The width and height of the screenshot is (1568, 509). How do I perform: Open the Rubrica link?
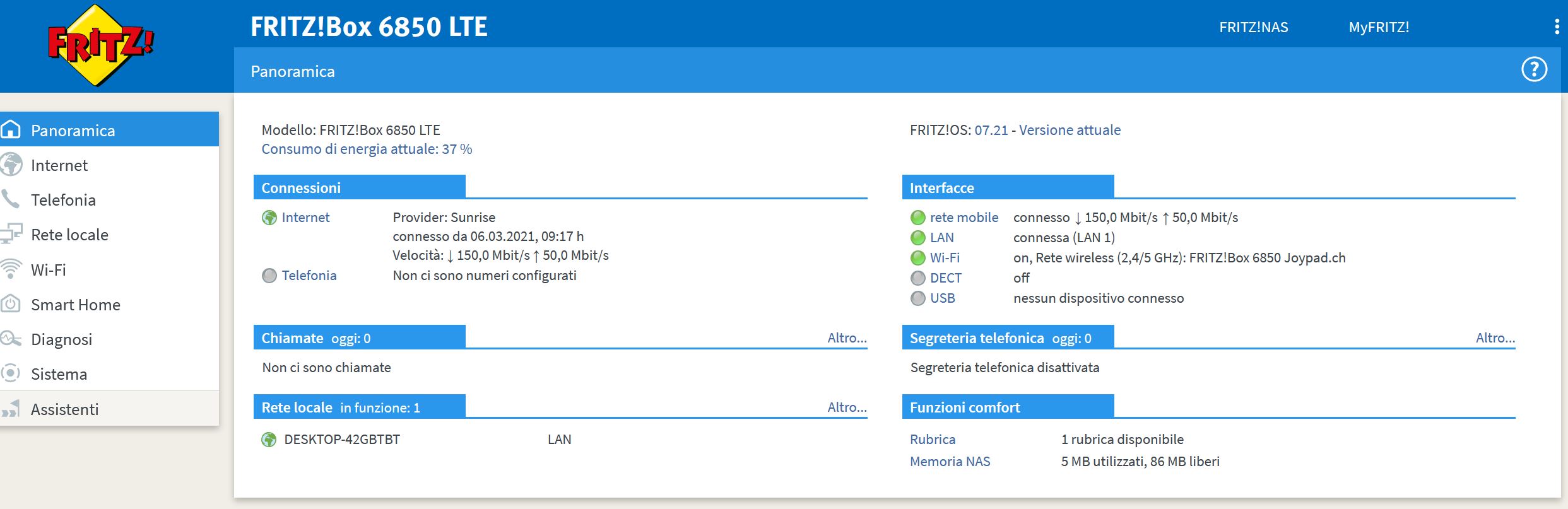coord(933,440)
